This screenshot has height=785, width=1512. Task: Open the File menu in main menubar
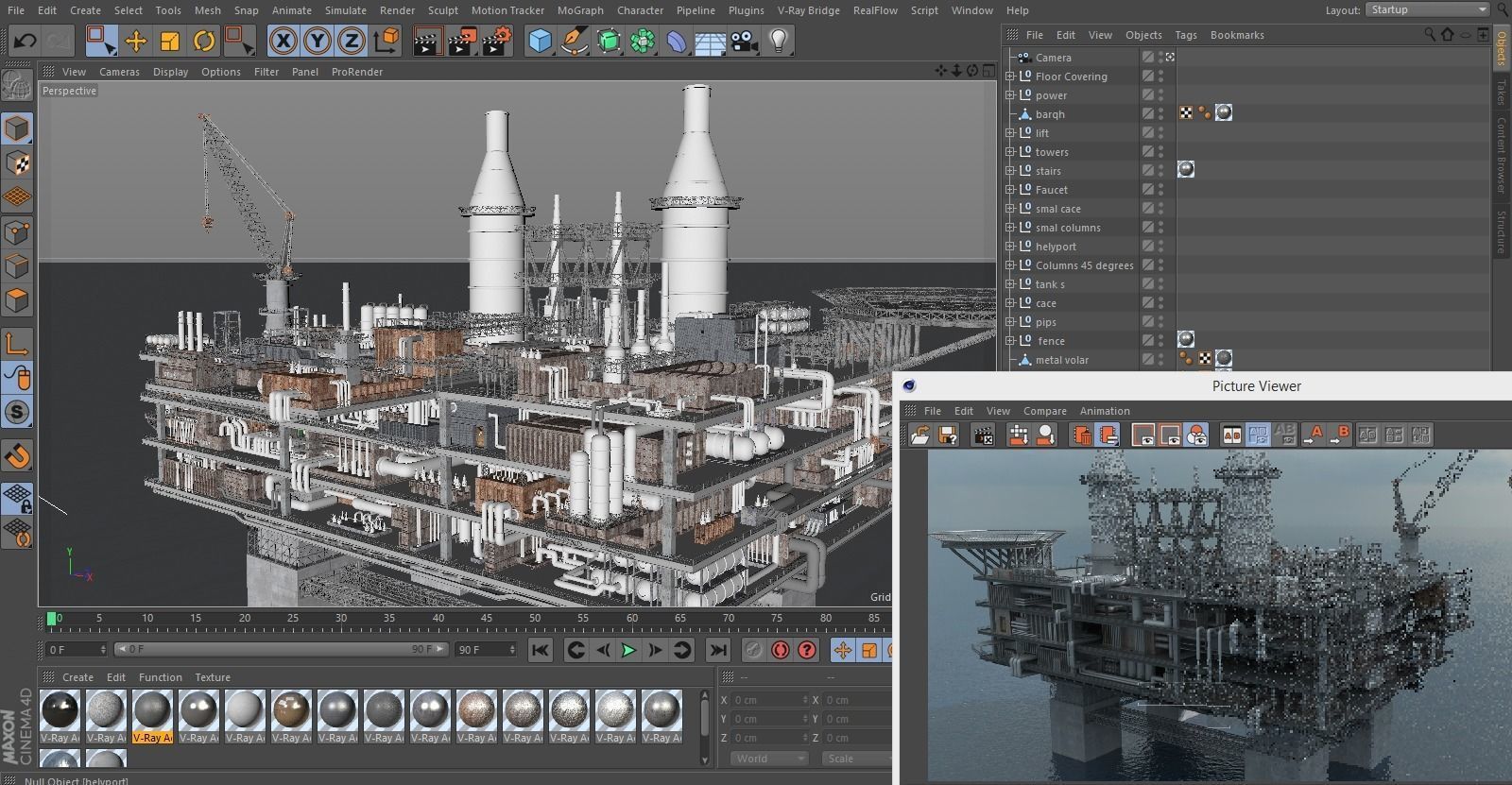point(16,10)
